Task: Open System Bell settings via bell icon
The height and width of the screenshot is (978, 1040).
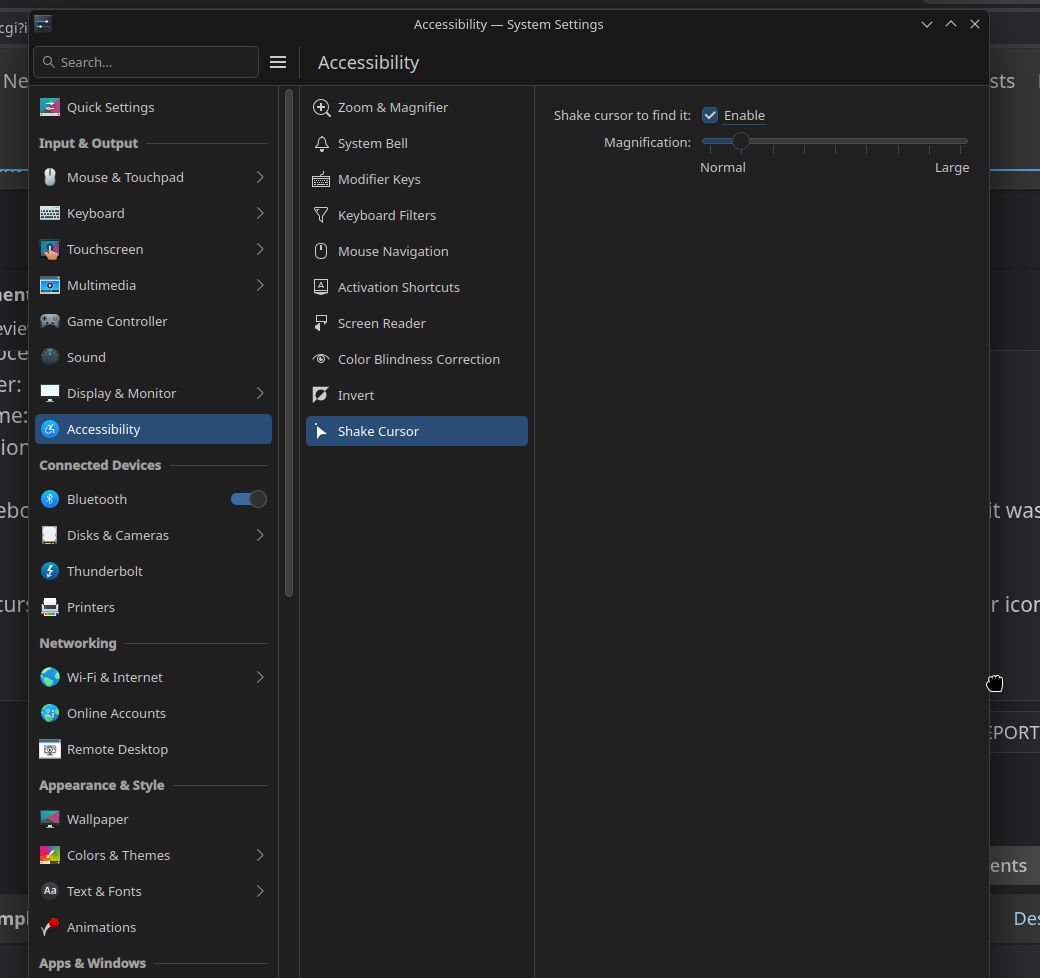Action: (321, 143)
